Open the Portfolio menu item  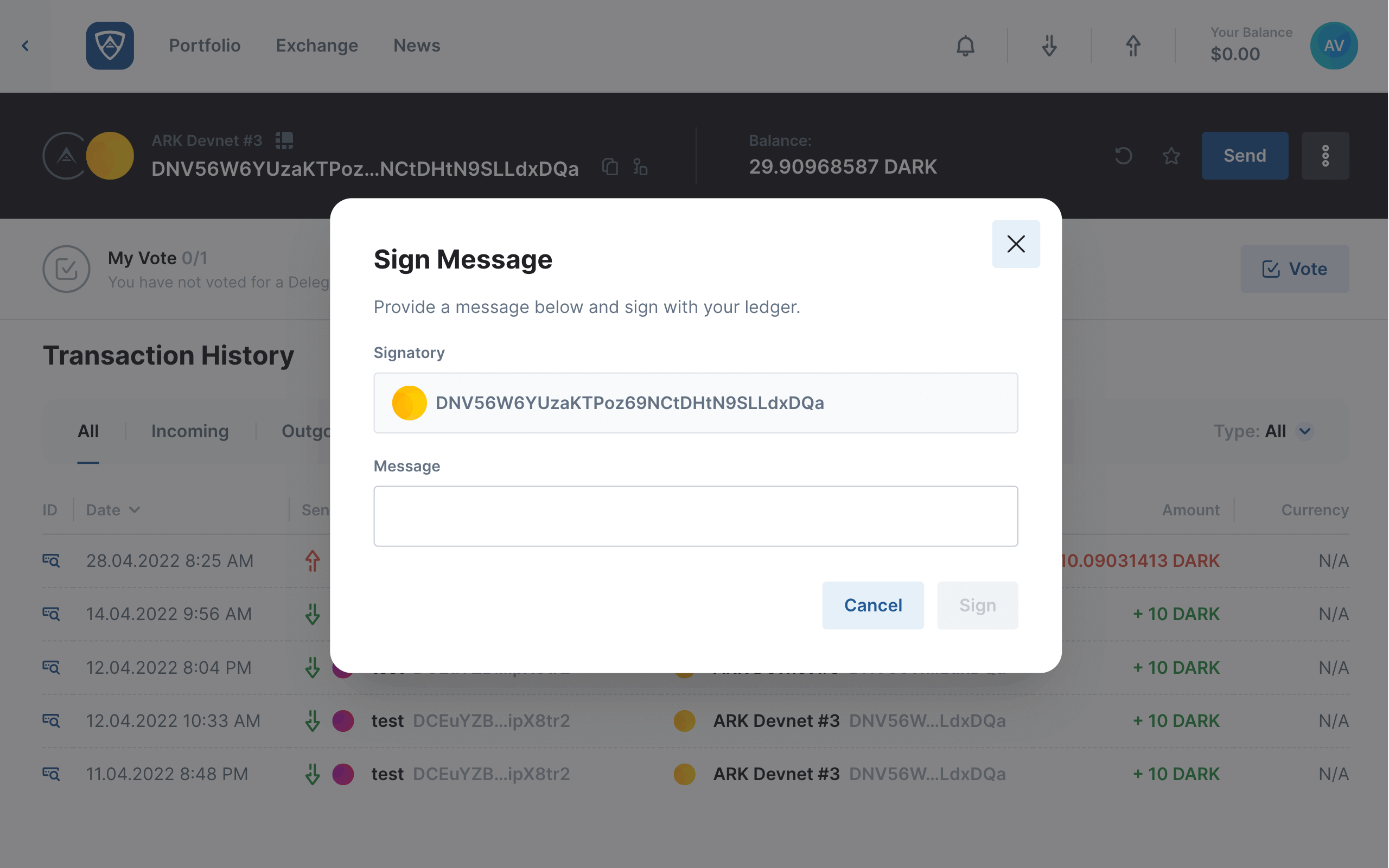(205, 46)
